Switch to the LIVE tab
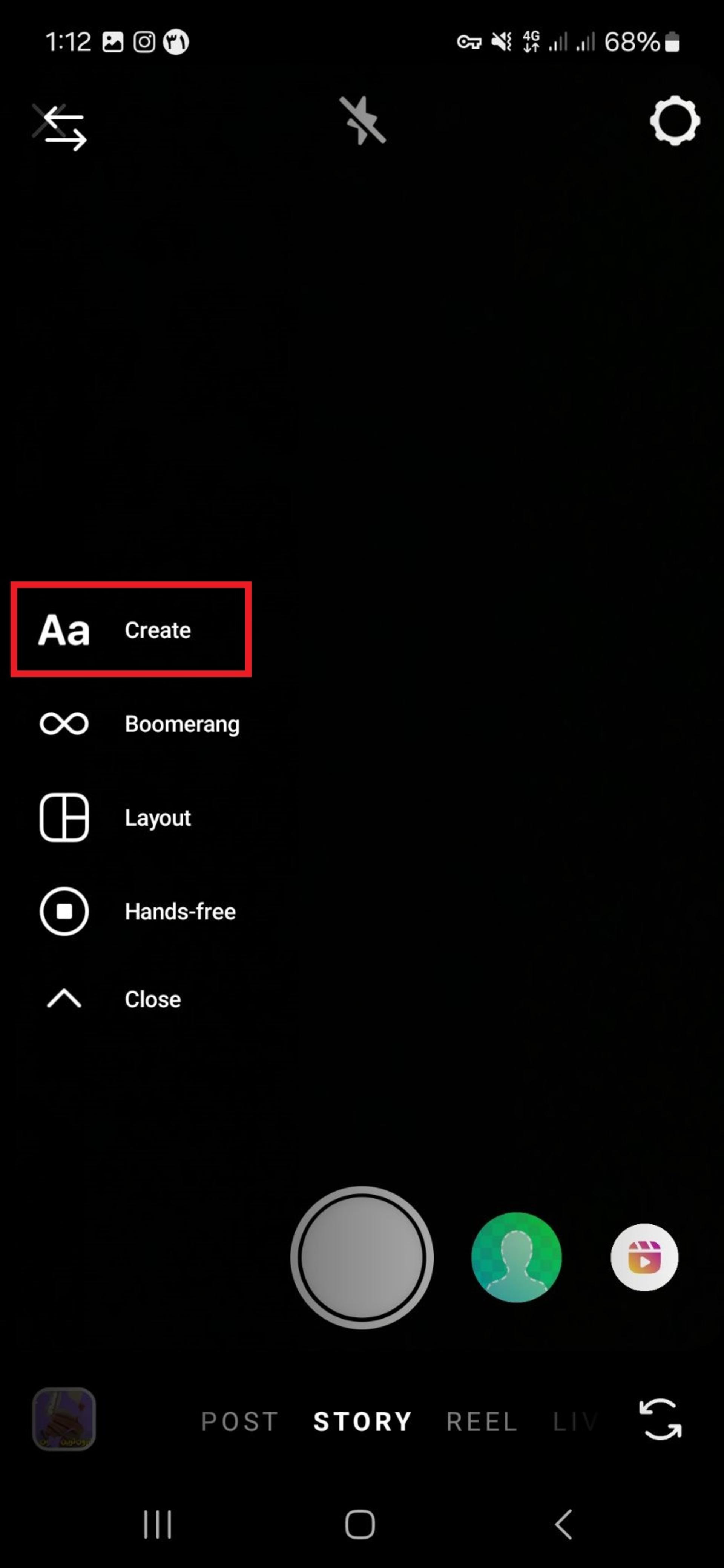 point(575,1422)
